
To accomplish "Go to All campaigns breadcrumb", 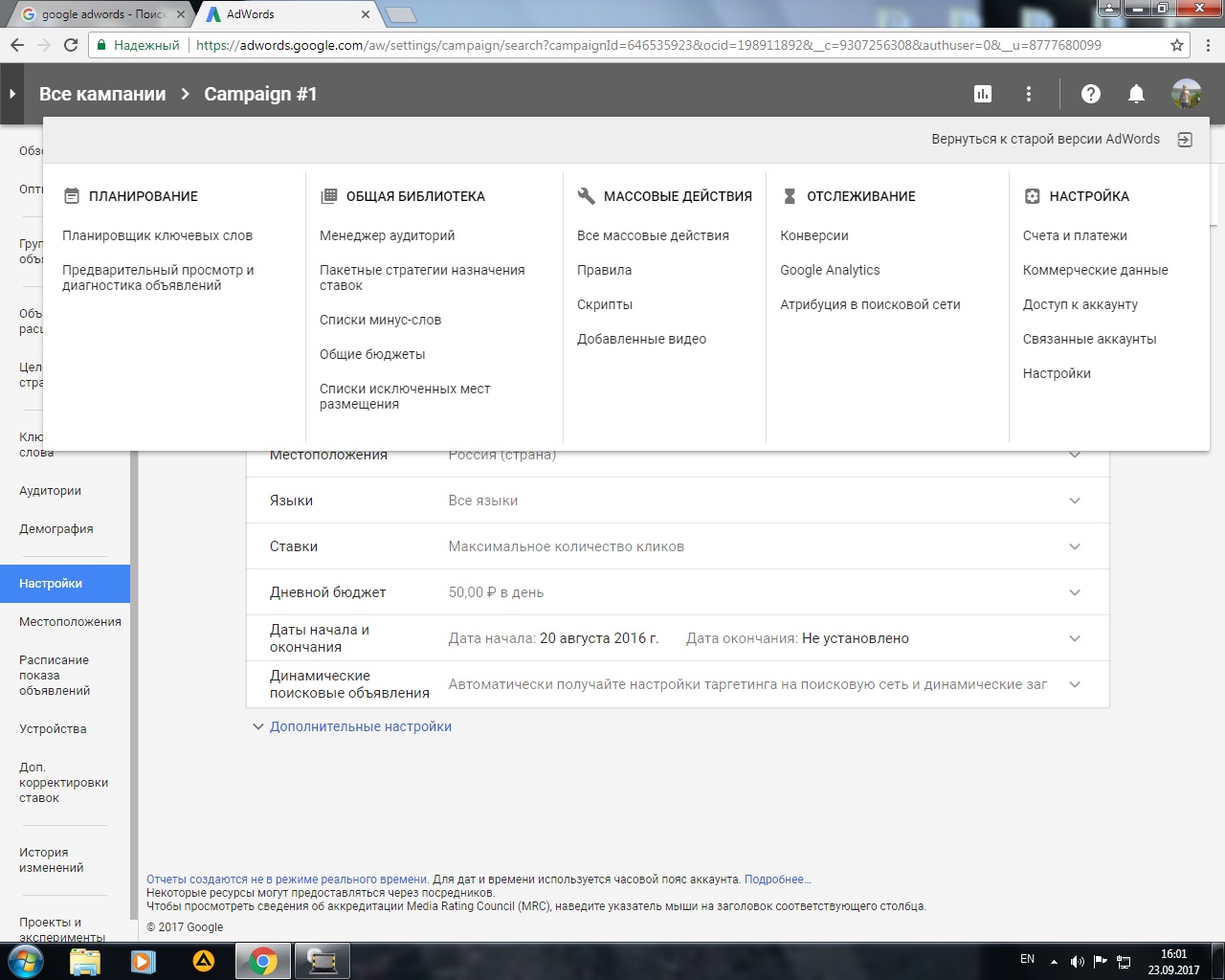I will coord(102,94).
